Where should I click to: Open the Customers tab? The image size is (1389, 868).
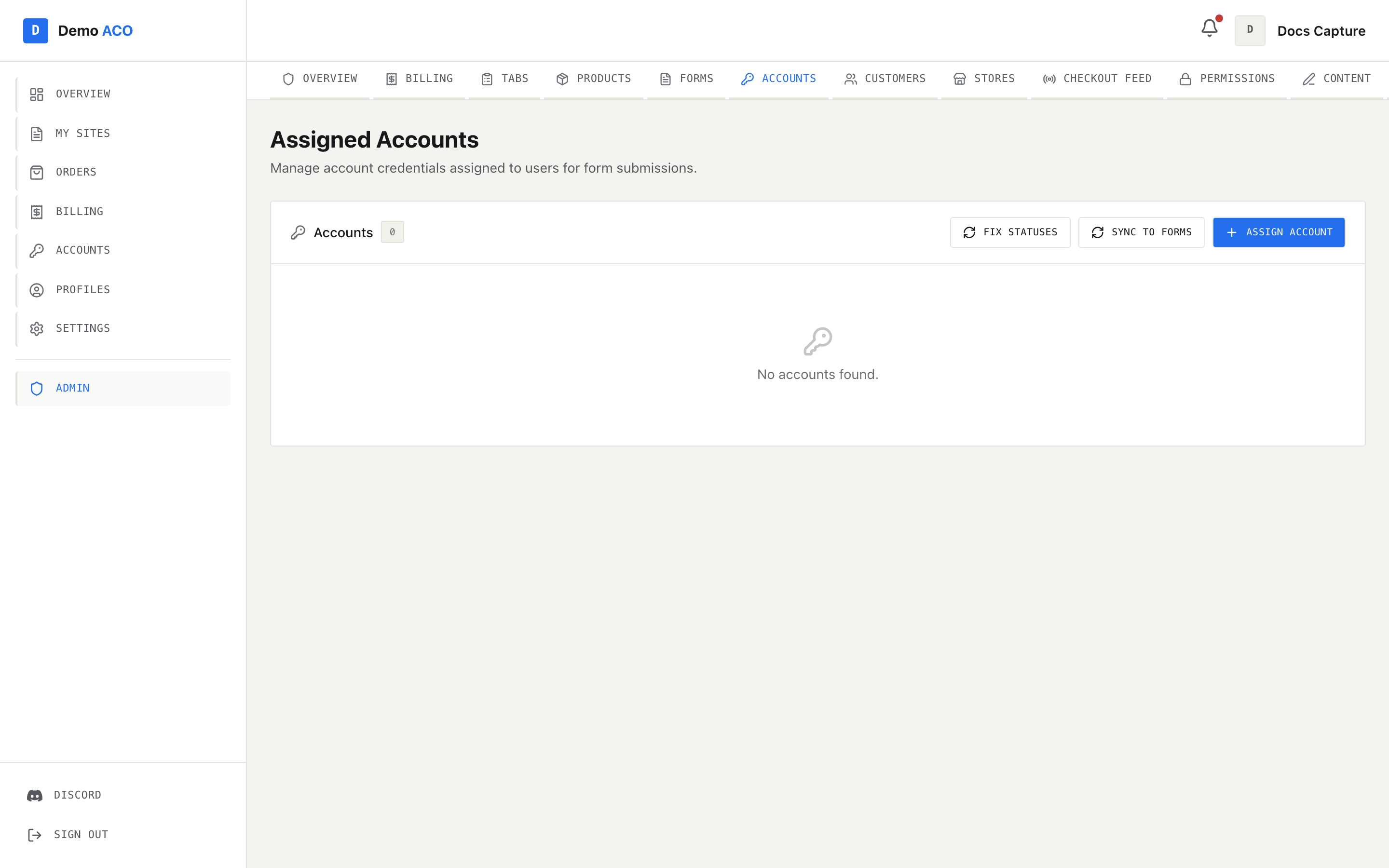tap(885, 79)
